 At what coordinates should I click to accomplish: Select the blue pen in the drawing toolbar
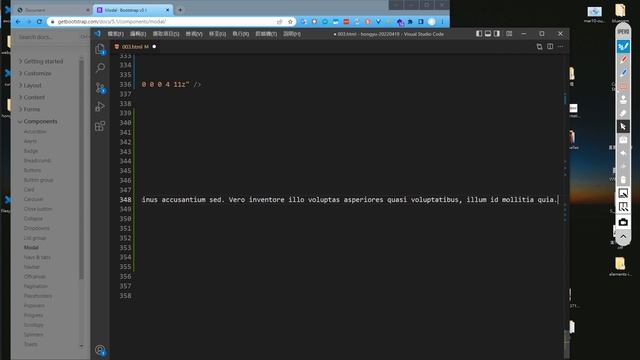click(x=623, y=73)
